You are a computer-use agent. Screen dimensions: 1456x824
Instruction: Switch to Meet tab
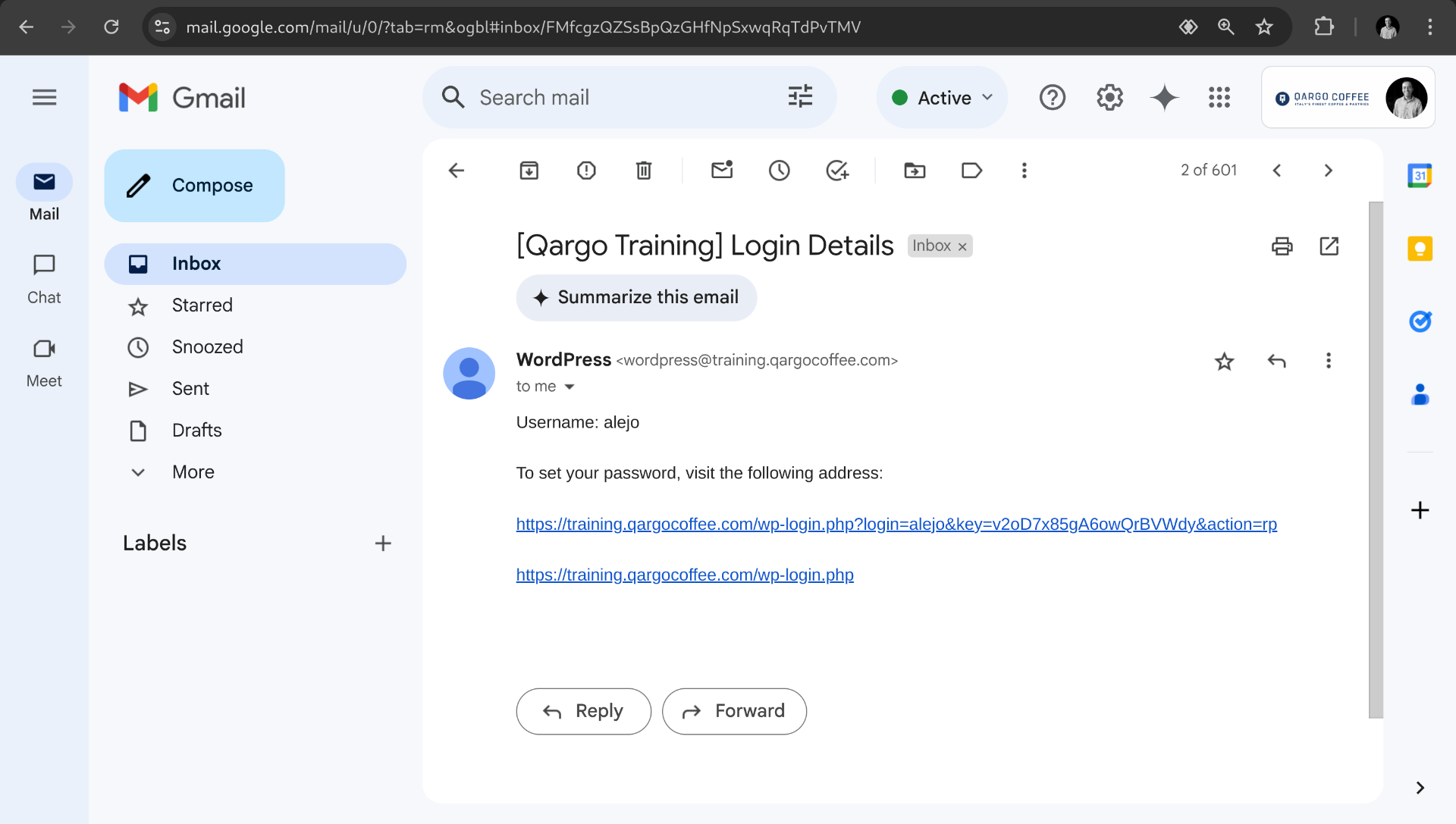pyautogui.click(x=44, y=362)
